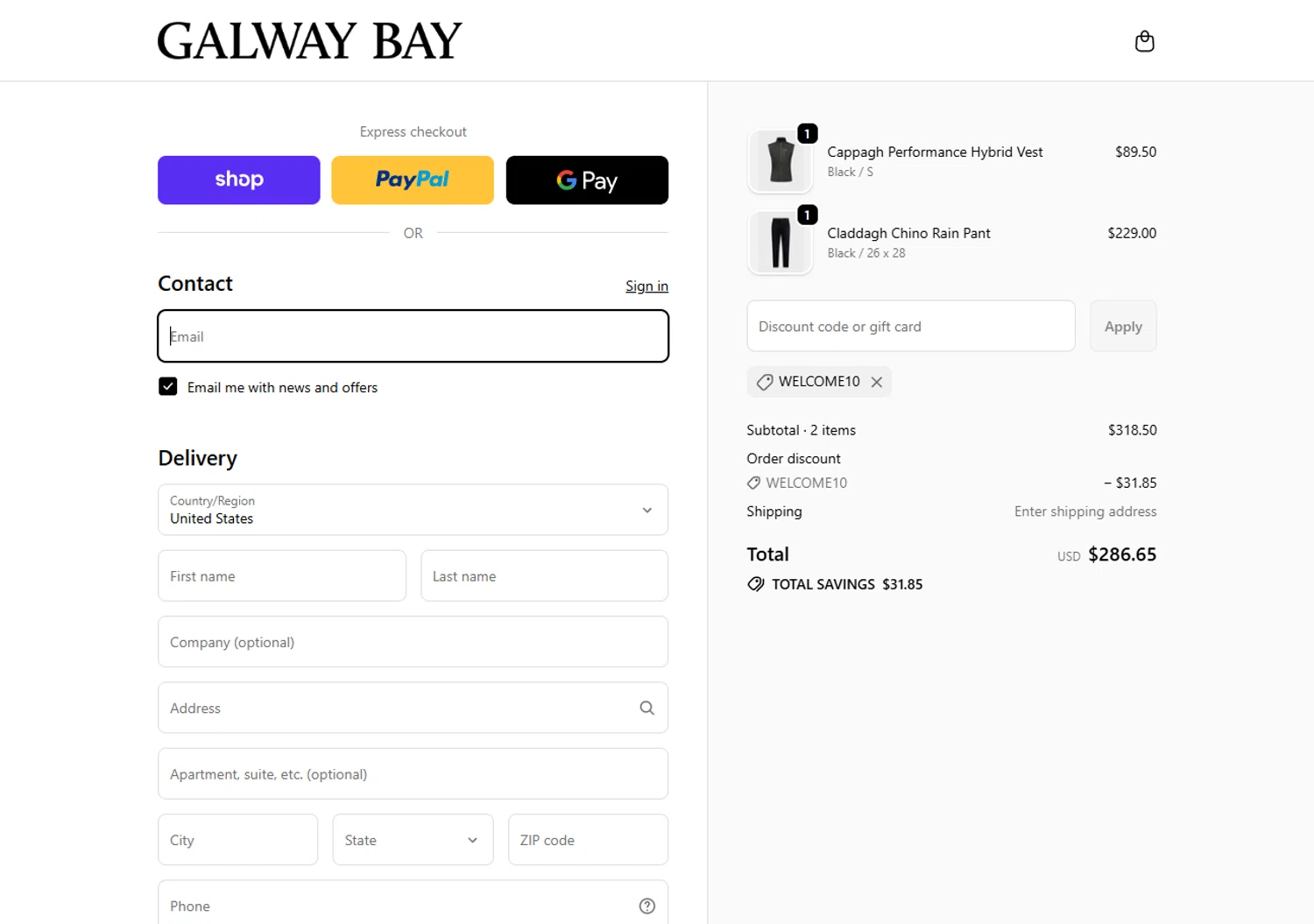Screen dimensions: 1314x924
Task: Click the 'Claddagh Chino Rain Pant' text
Action: (908, 233)
